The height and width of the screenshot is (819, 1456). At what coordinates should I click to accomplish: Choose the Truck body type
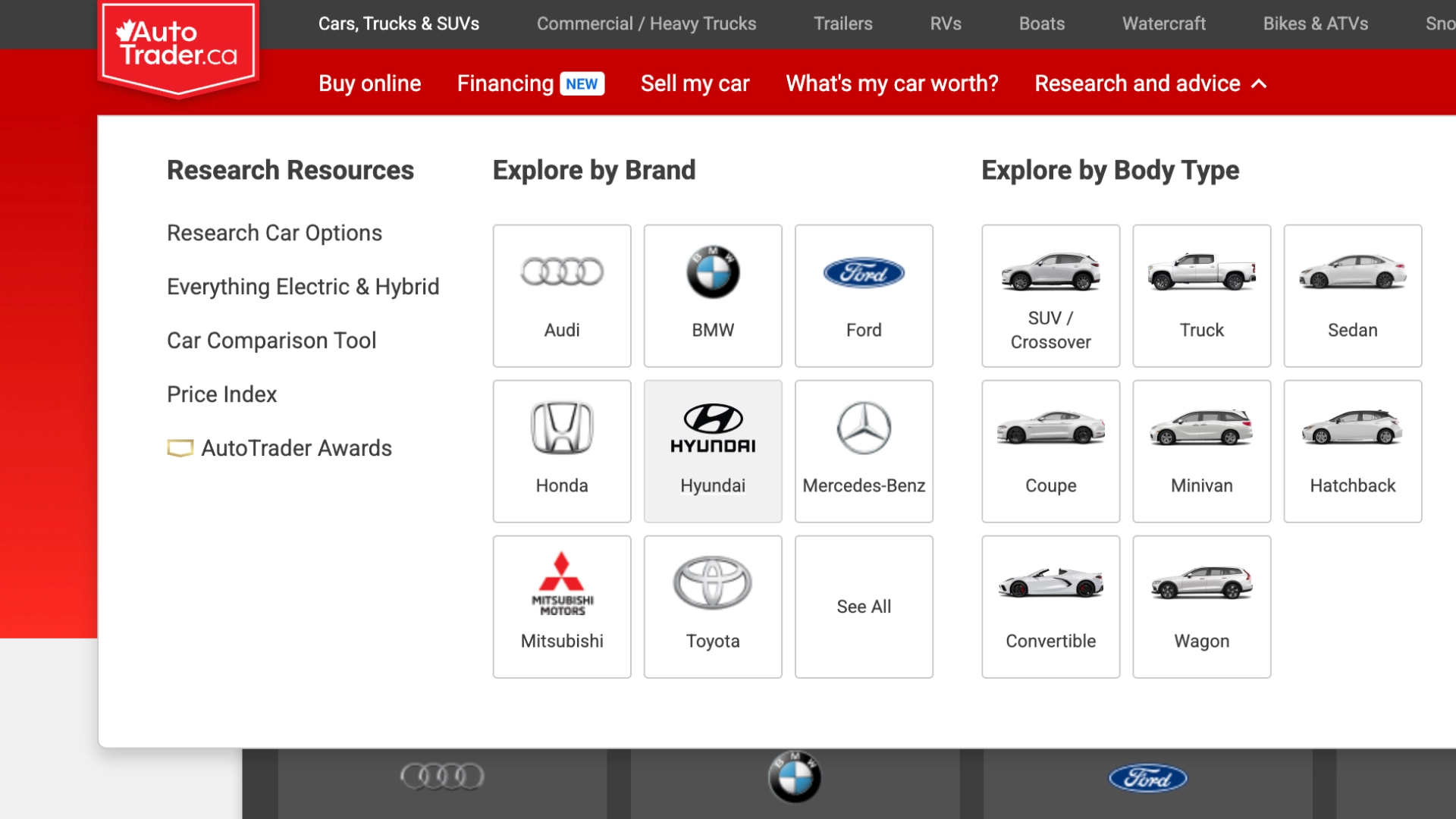[x=1201, y=296]
